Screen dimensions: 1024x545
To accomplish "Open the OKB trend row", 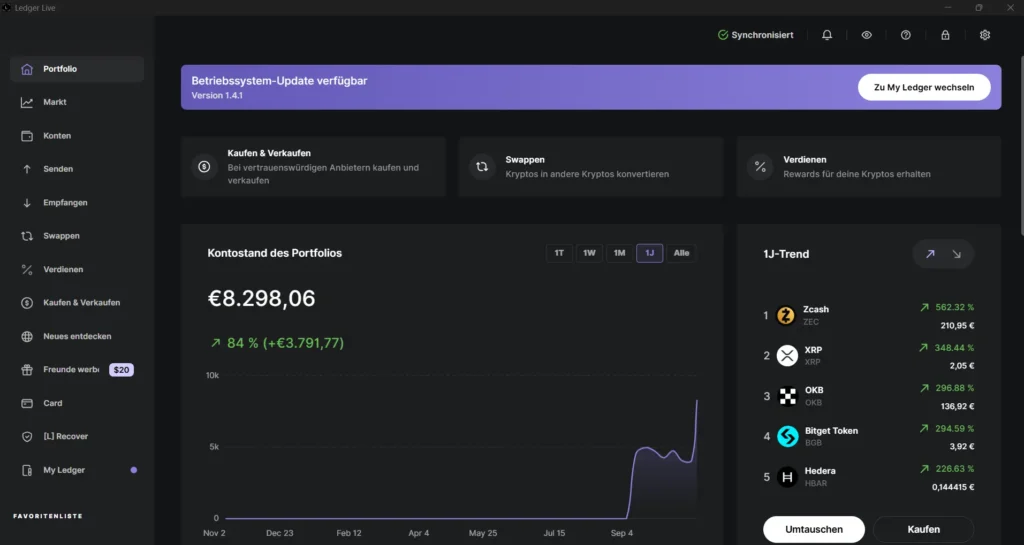I will click(x=869, y=396).
